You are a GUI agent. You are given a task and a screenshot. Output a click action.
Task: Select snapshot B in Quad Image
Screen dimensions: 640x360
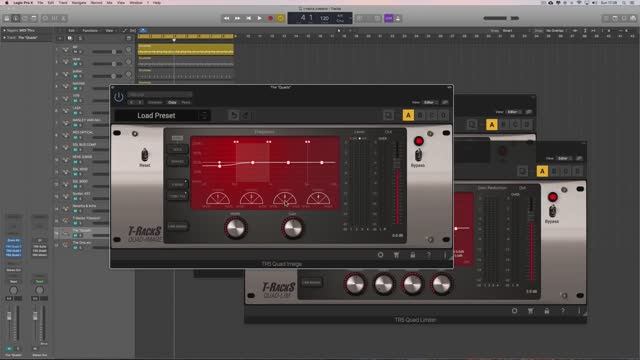coord(420,116)
